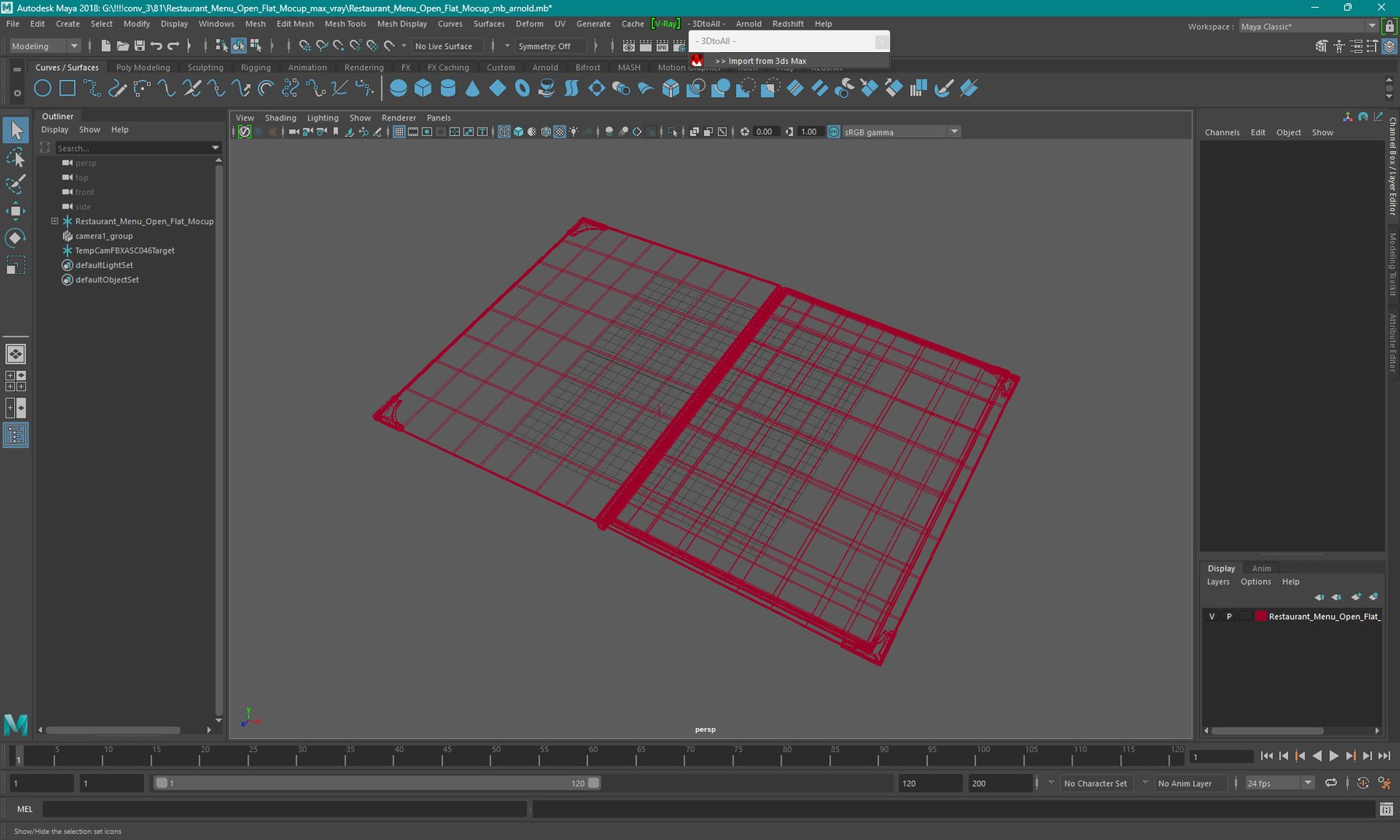This screenshot has height=840, width=1400.
Task: Click the 3ds Max import icon
Action: pyautogui.click(x=697, y=61)
